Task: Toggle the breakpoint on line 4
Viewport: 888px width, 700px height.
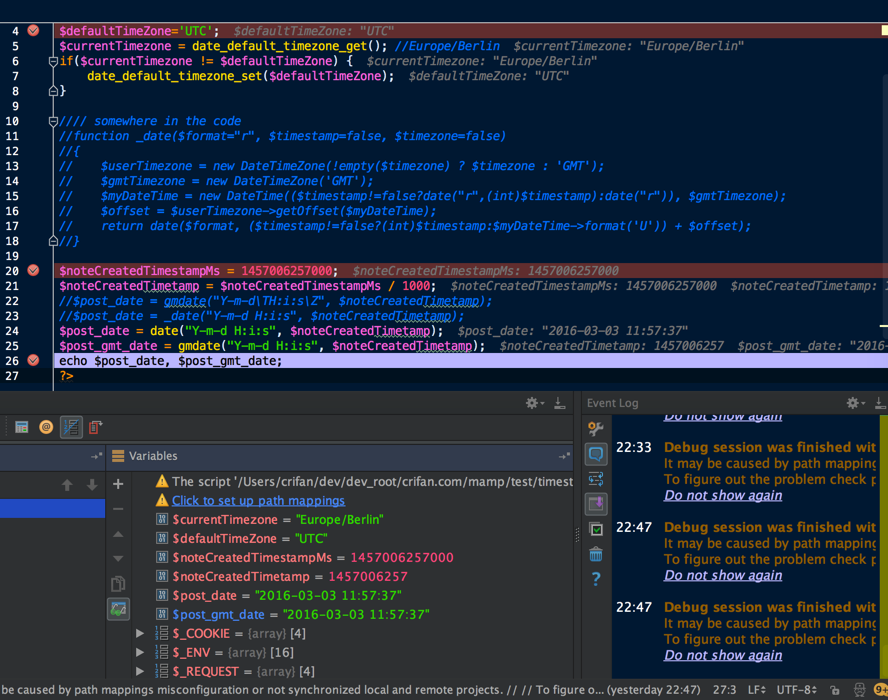Action: (33, 31)
